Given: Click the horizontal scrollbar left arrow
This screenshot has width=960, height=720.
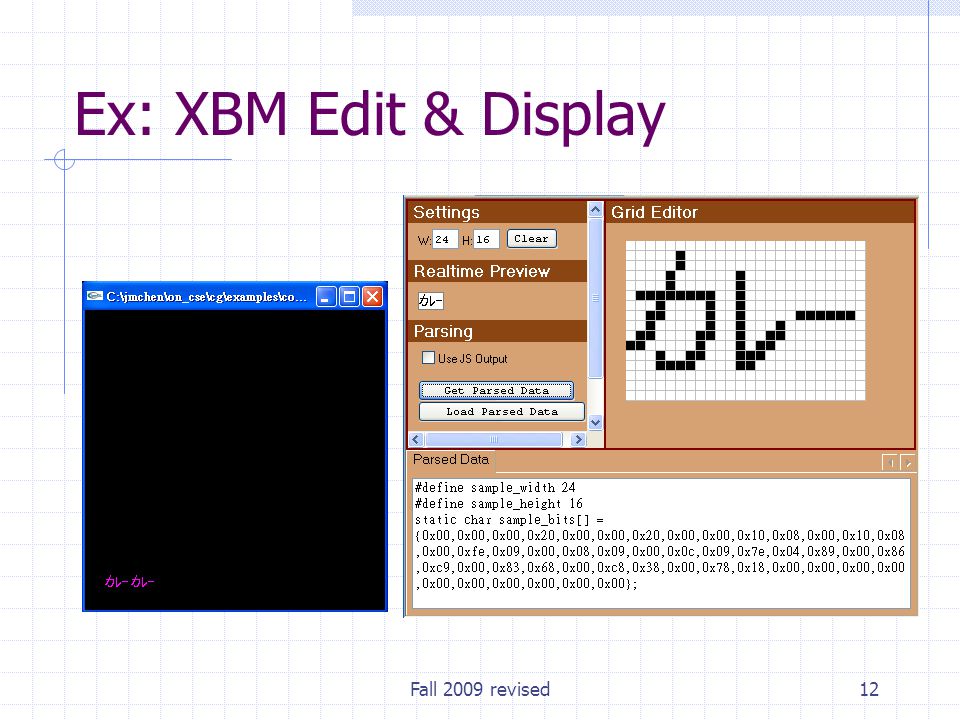Looking at the screenshot, I should click(416, 439).
